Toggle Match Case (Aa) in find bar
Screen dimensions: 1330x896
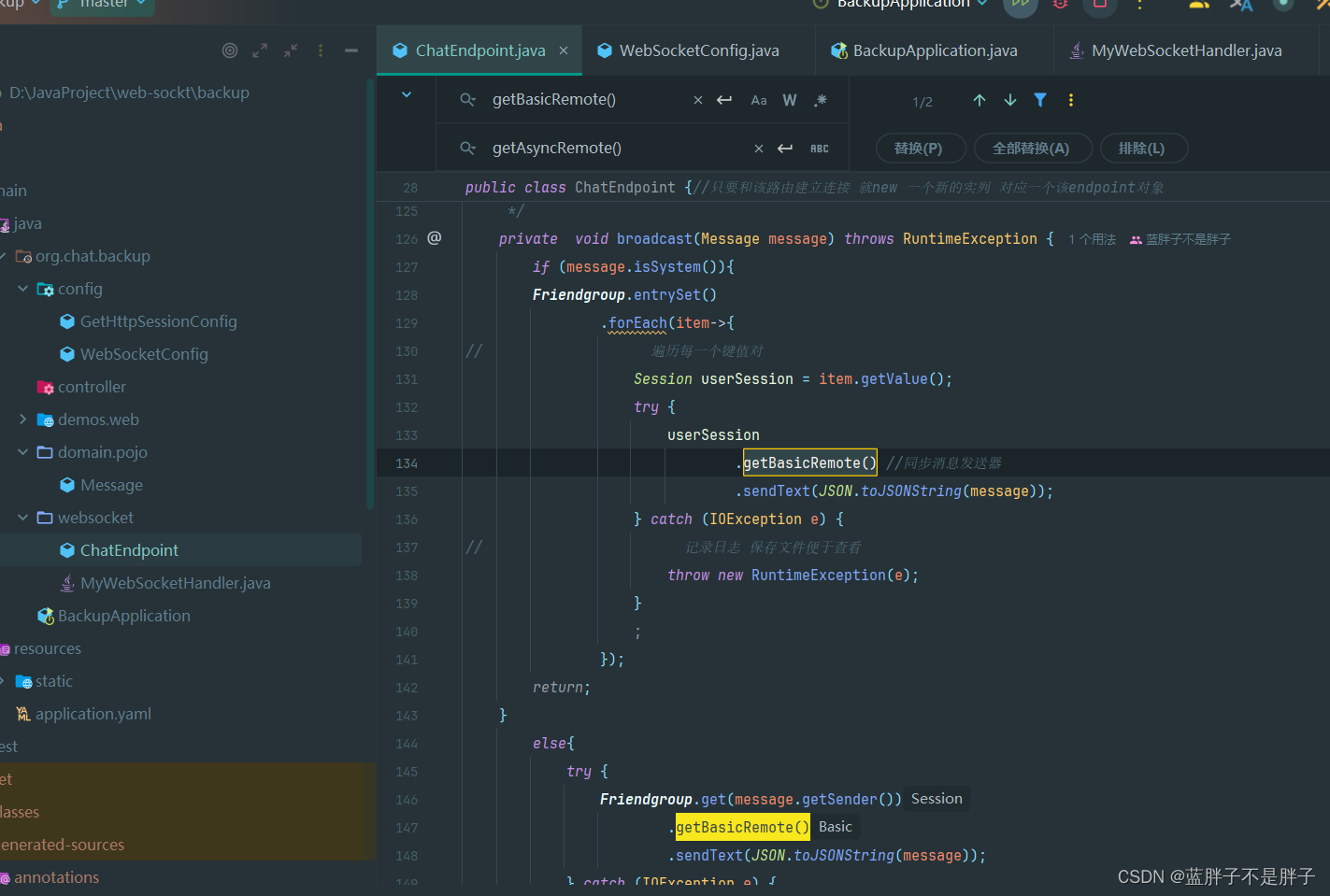coord(759,100)
